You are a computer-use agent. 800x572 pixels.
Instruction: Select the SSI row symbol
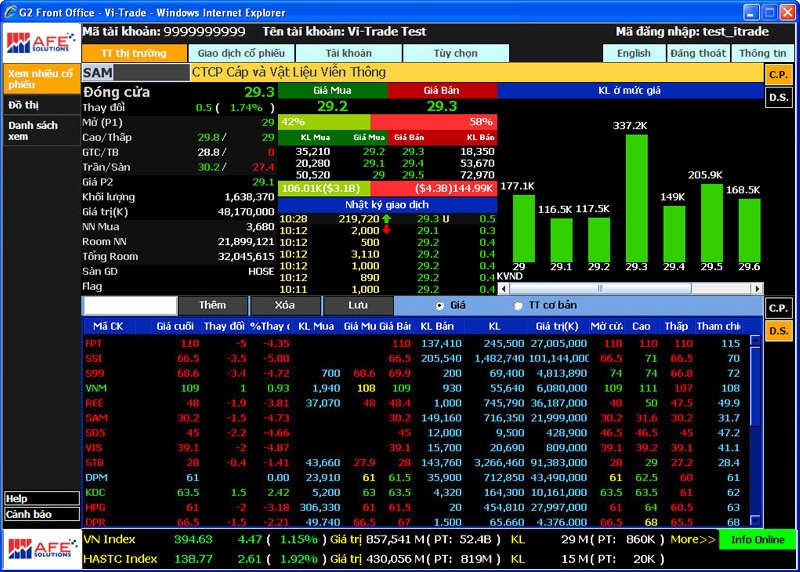94,358
